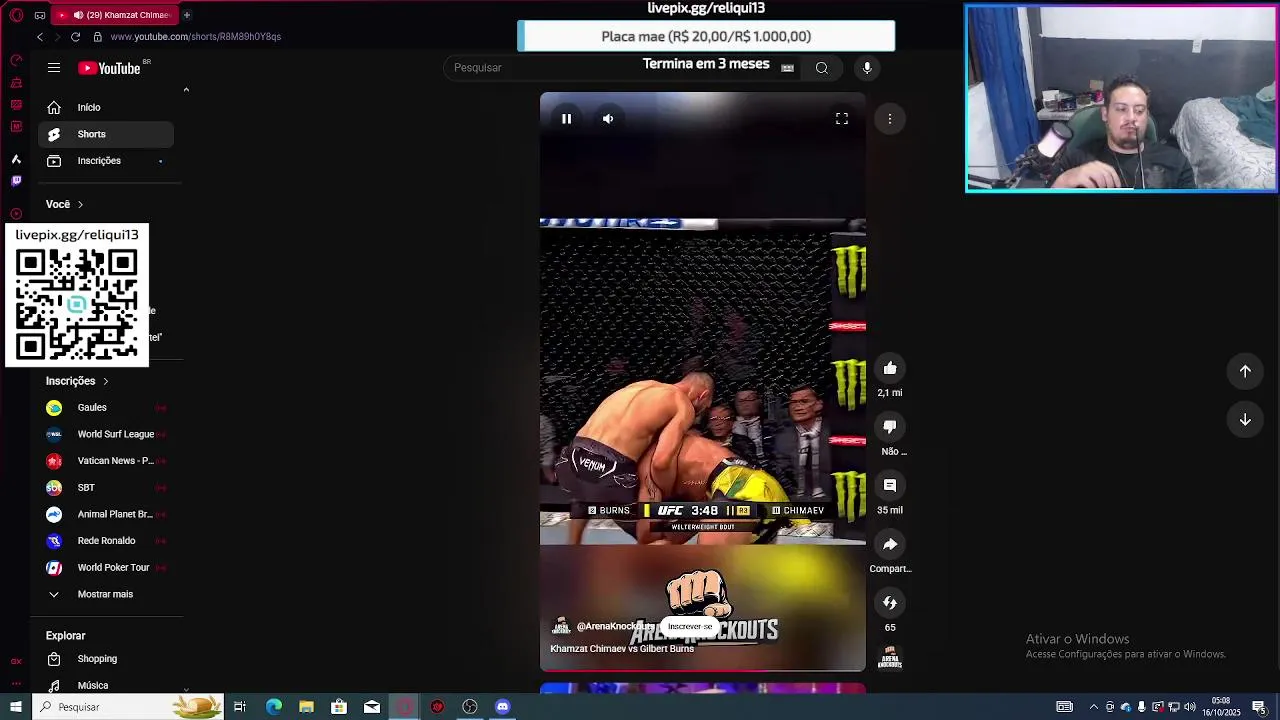The height and width of the screenshot is (720, 1280).
Task: Open the Short's comments (35 mil)
Action: point(890,485)
